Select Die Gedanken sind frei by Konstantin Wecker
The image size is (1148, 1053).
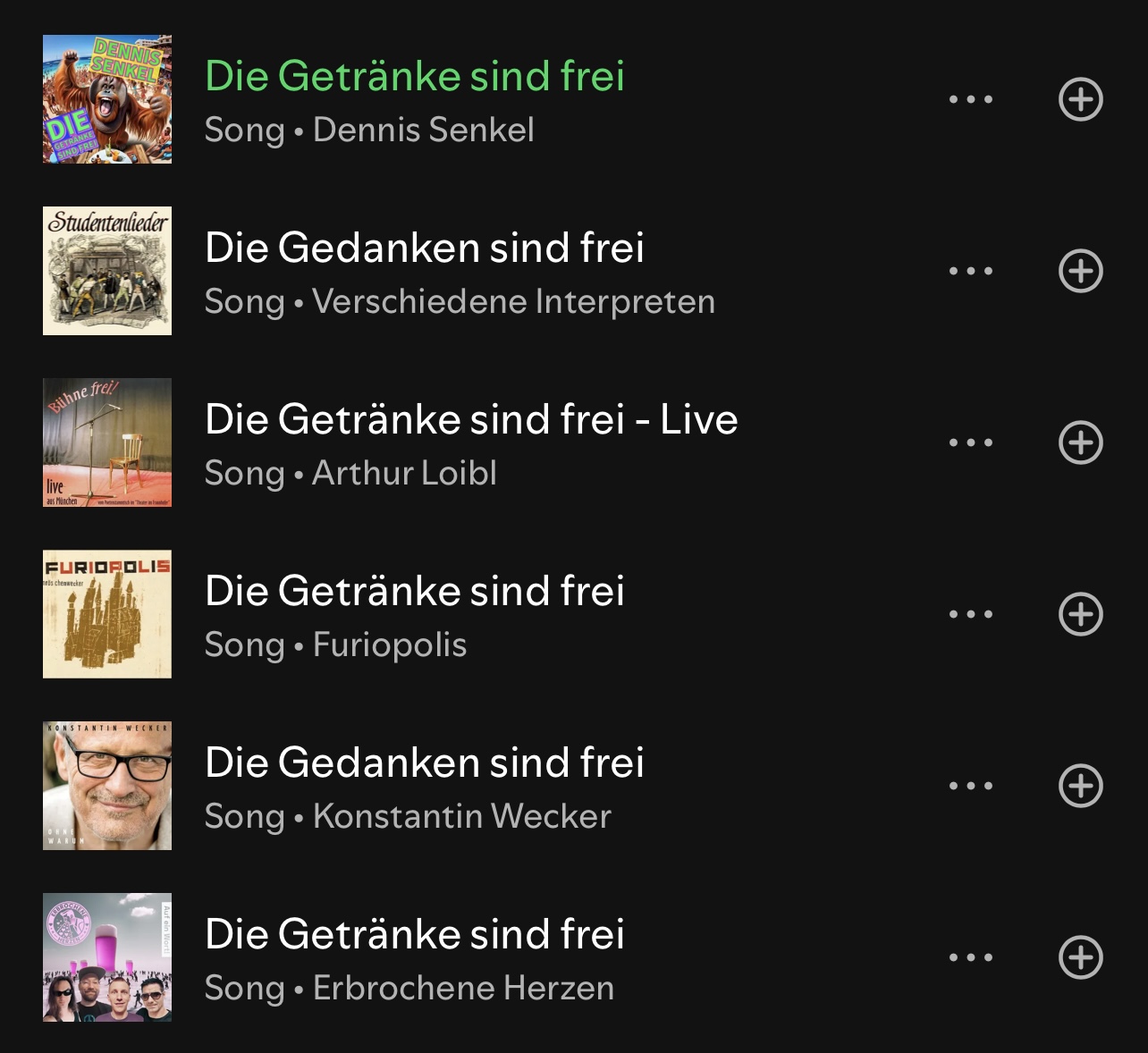[424, 763]
